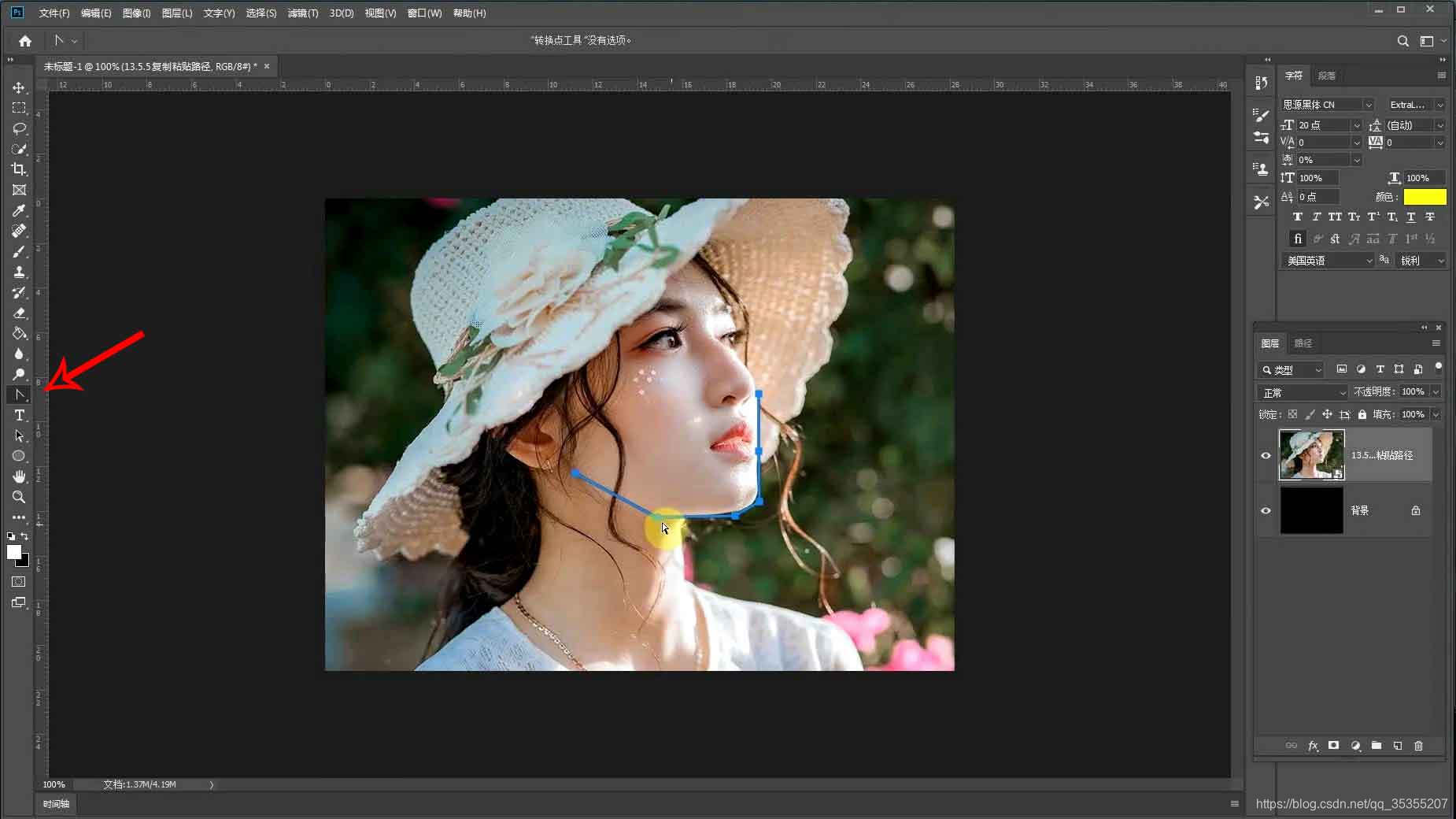Toggle lock transparent pixels

coord(1292,414)
